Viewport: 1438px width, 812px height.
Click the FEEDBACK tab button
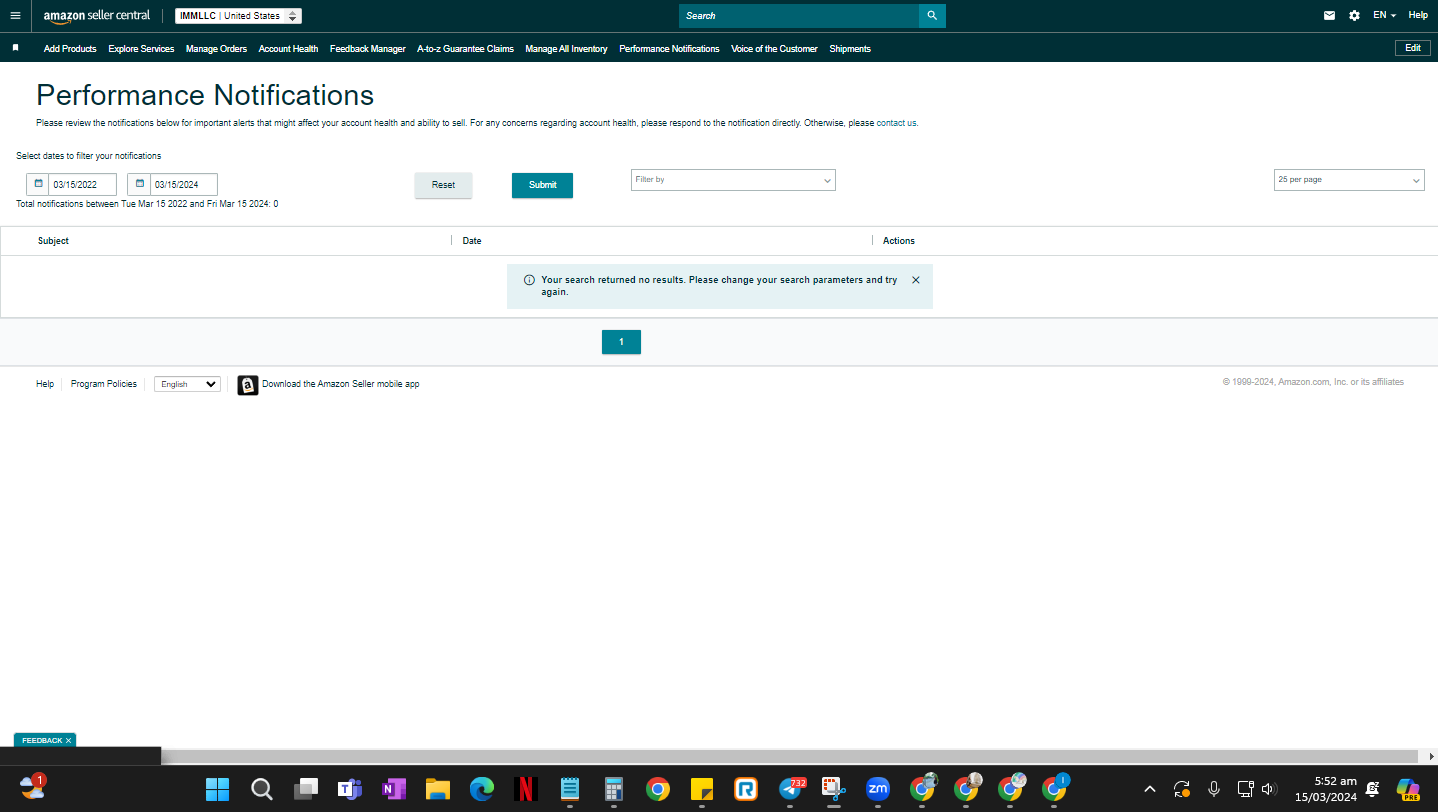pyautogui.click(x=45, y=741)
